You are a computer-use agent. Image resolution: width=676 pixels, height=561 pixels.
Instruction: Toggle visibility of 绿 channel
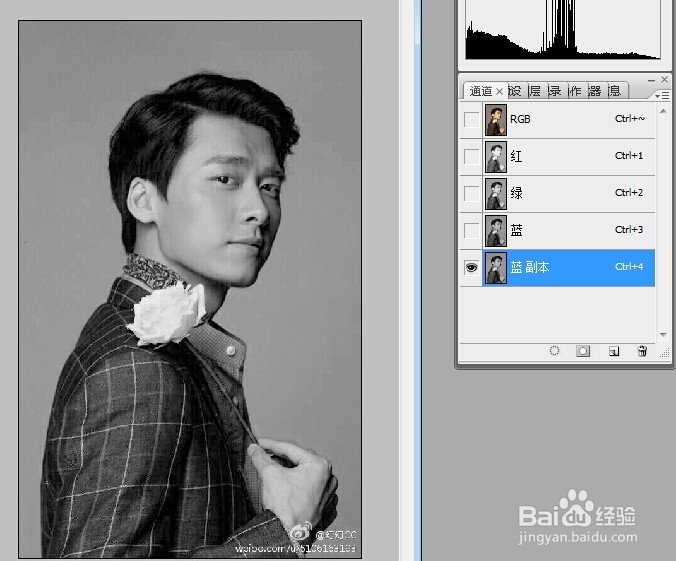point(471,194)
